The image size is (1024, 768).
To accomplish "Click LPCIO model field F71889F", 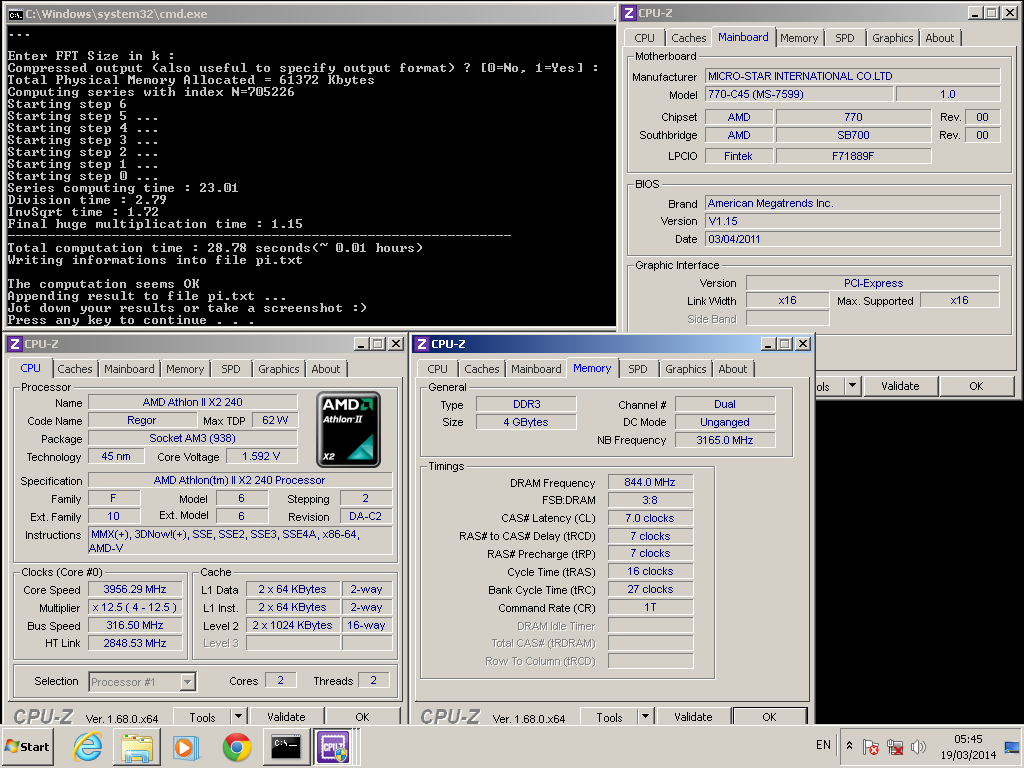I will [x=853, y=156].
